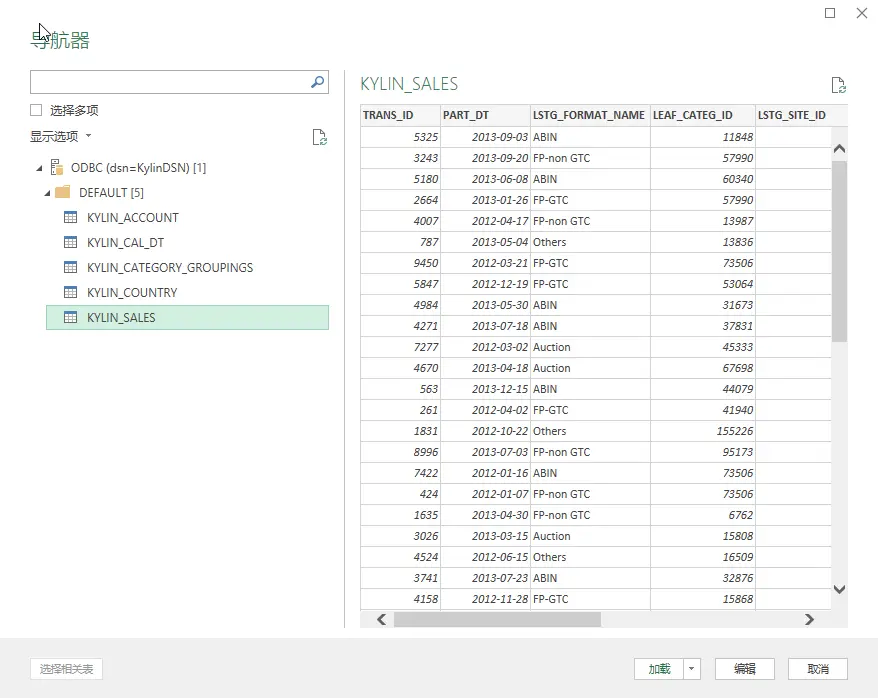Viewport: 878px width, 698px height.
Task: Collapse the ODBC (dsn=KylinDSN) node
Action: (x=39, y=168)
